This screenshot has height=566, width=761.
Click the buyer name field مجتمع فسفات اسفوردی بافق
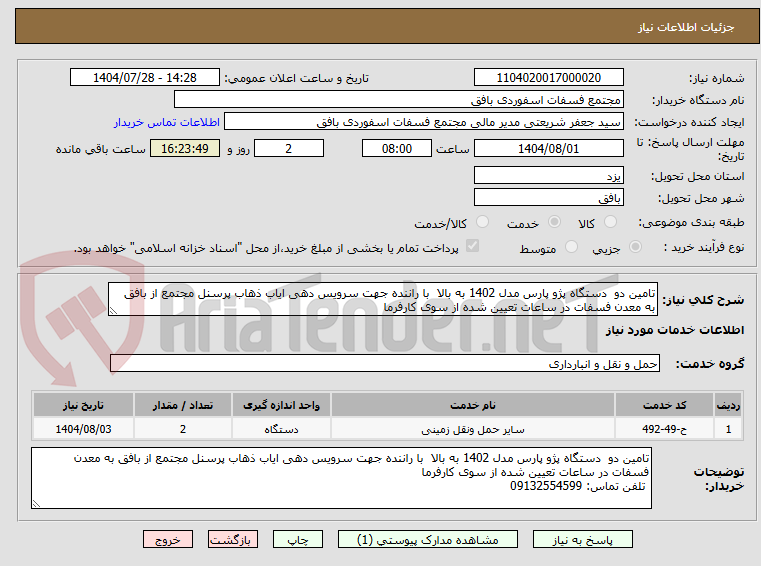pyautogui.click(x=399, y=100)
